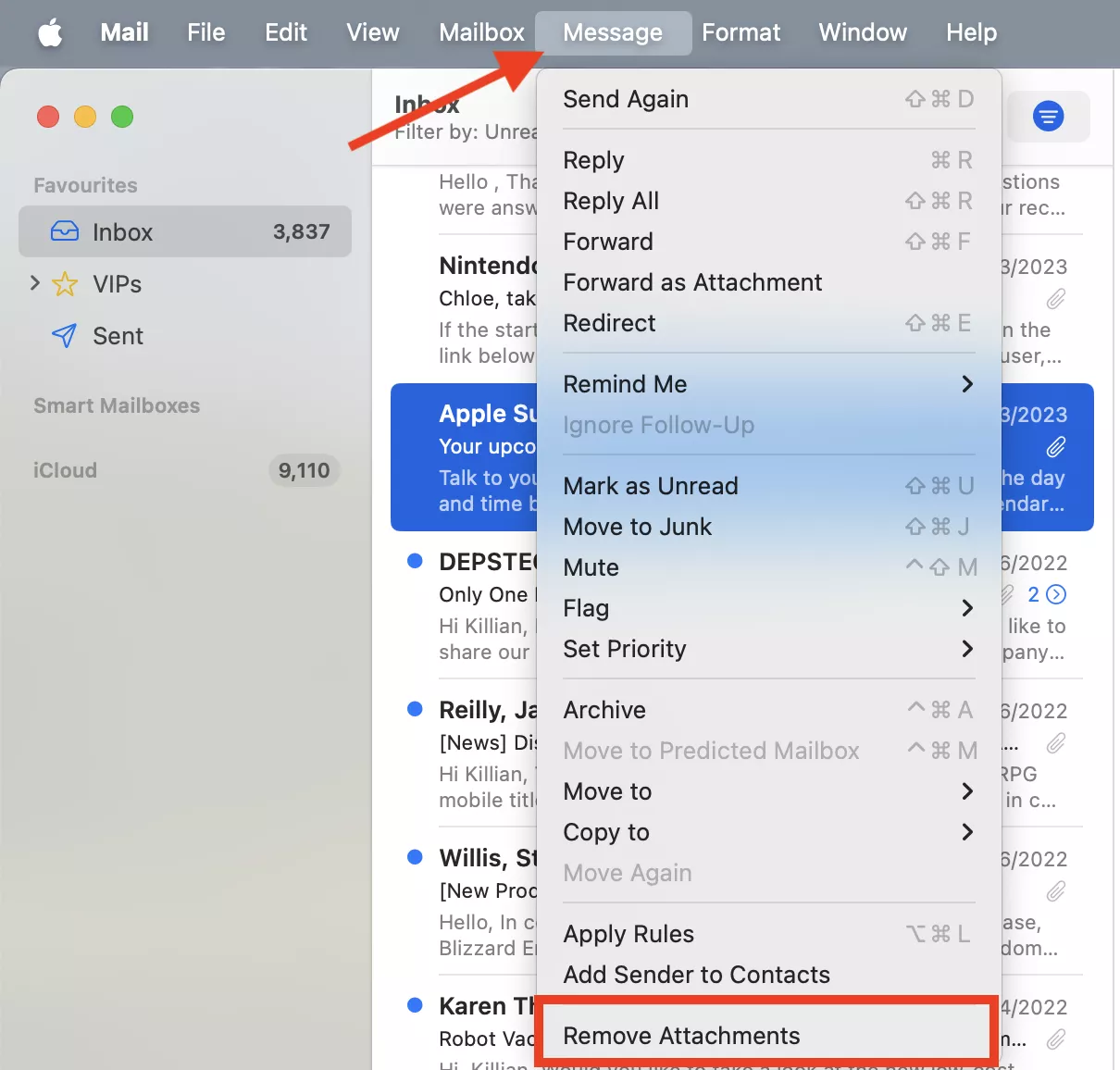Image resolution: width=1120 pixels, height=1070 pixels.
Task: Expand the VIPs disclosure chevron
Action: [35, 283]
